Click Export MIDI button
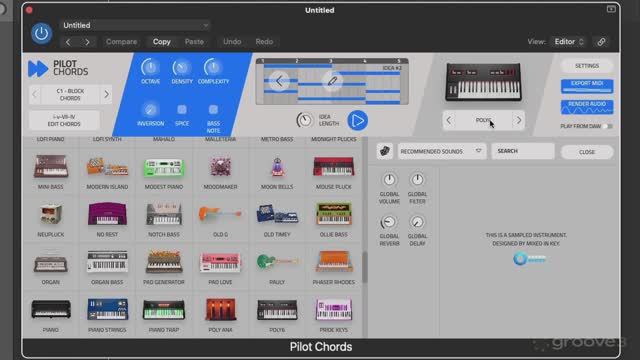640x360 pixels. 587,86
